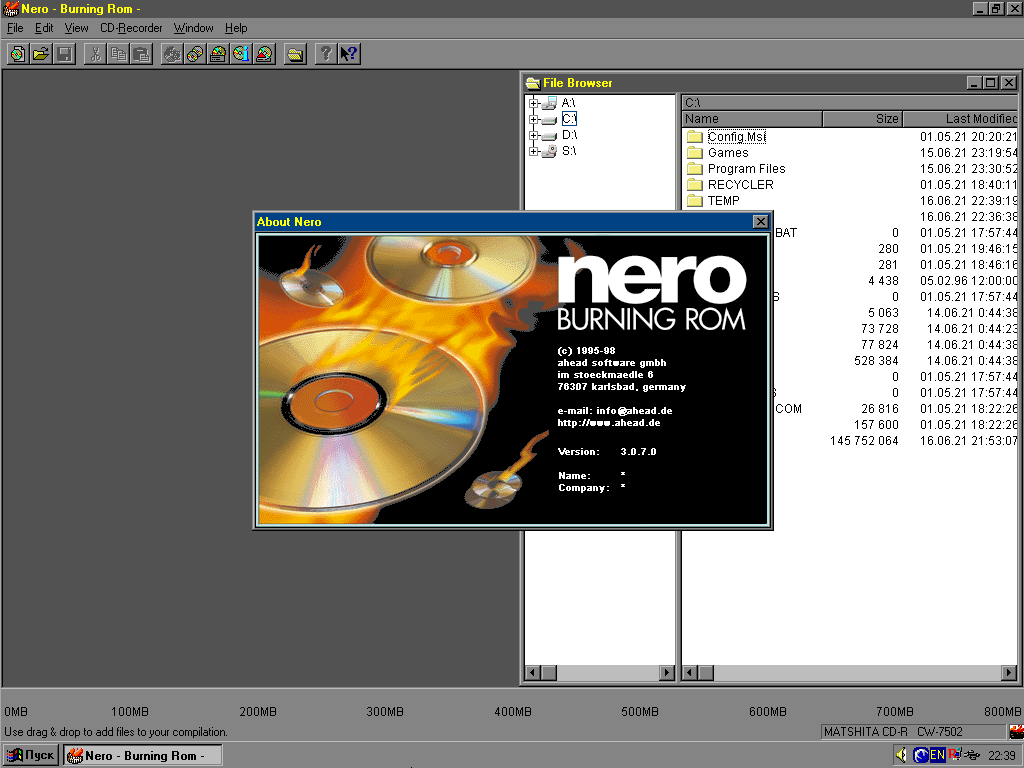1024x768 pixels.
Task: Click the CD Info icon
Action: 241,54
